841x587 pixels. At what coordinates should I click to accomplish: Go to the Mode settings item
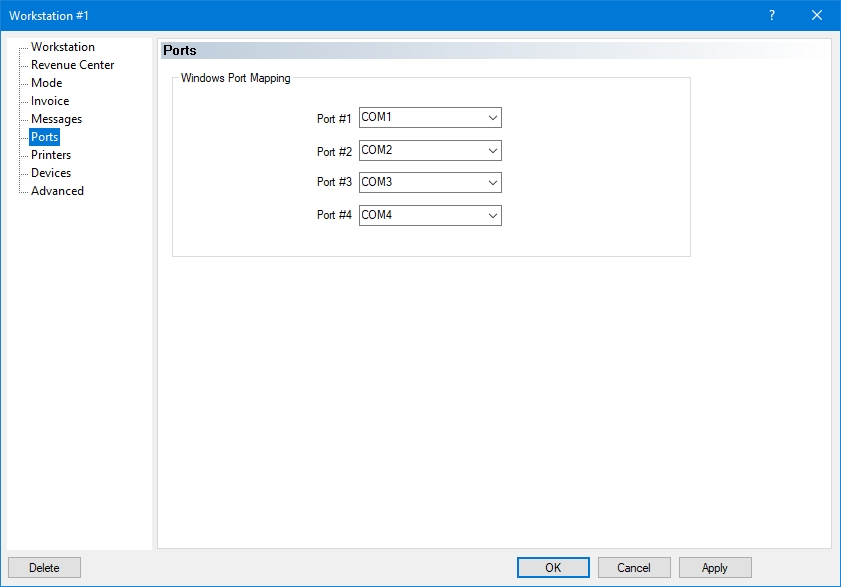pos(46,83)
